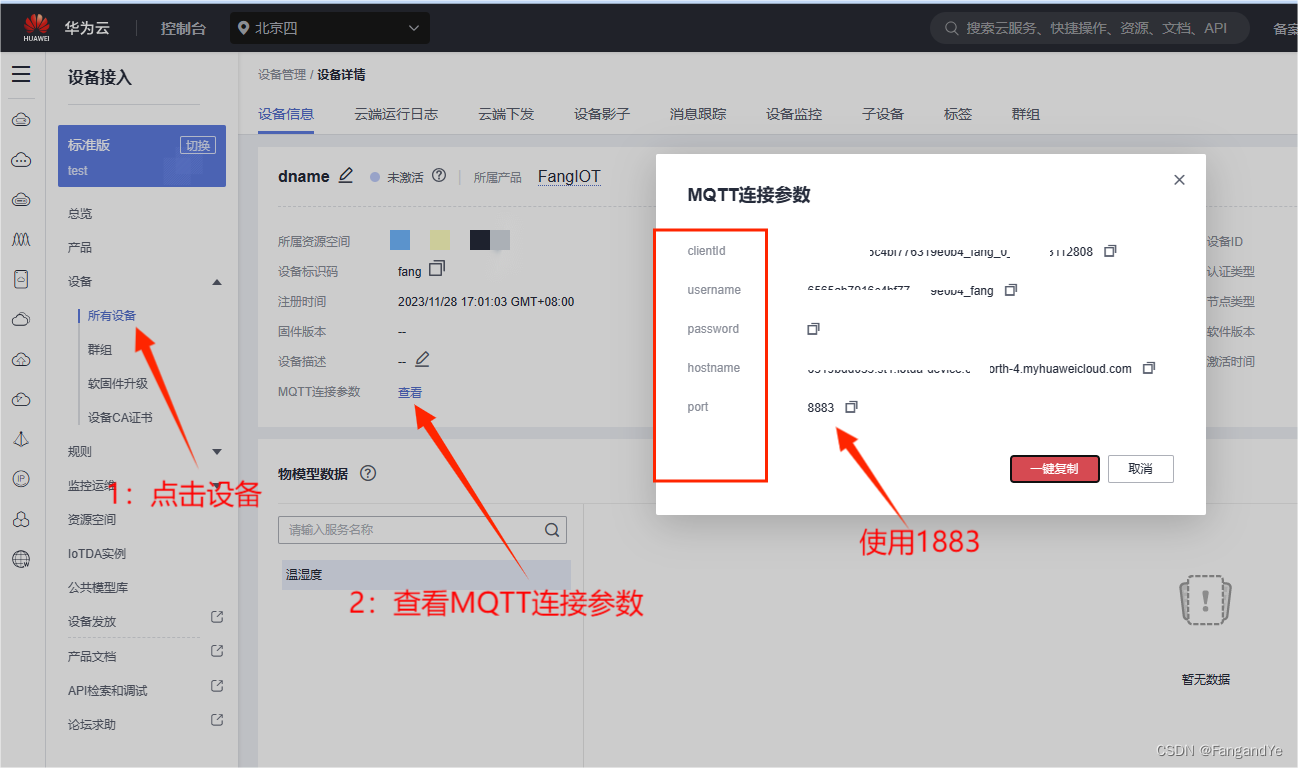Click the cloud with upload arrow icon

coord(21,360)
